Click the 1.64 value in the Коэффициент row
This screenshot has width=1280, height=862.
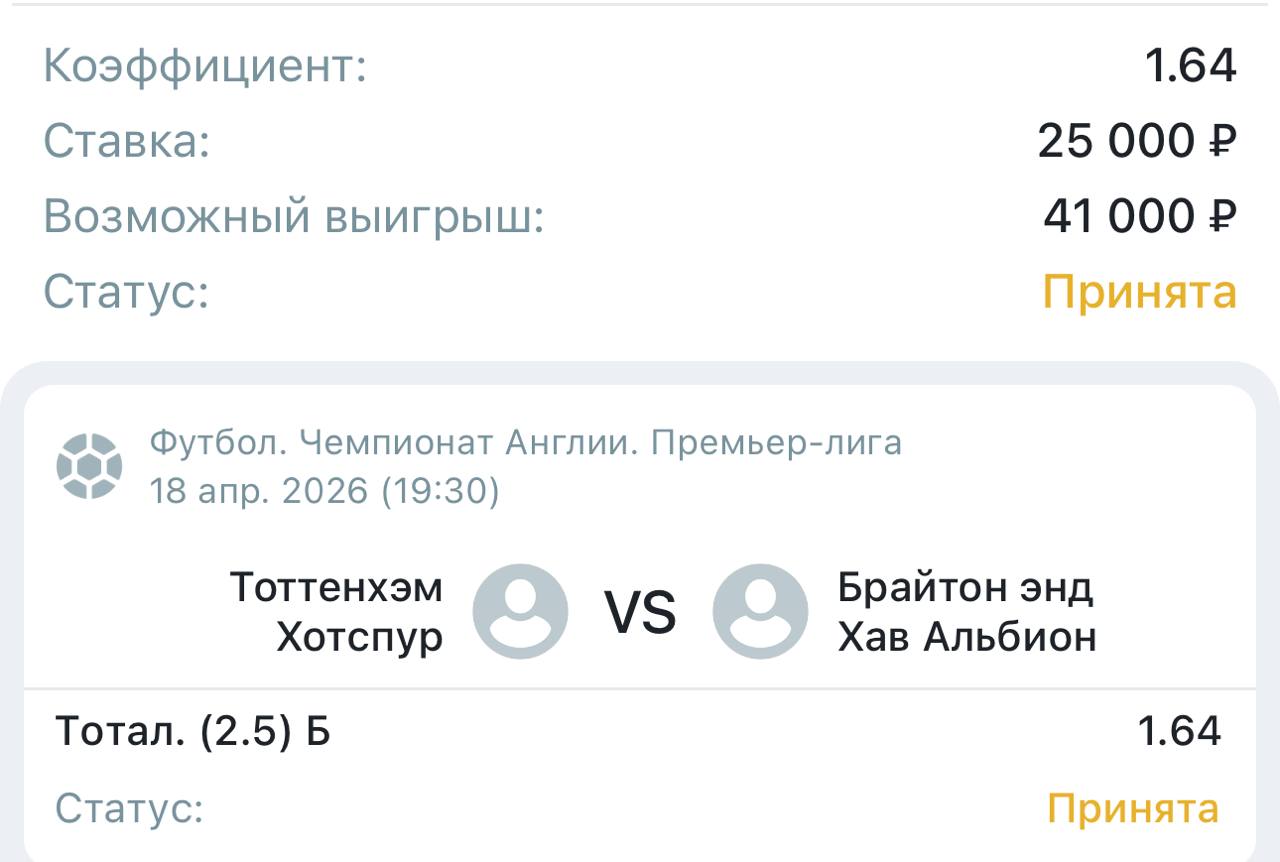click(1190, 66)
